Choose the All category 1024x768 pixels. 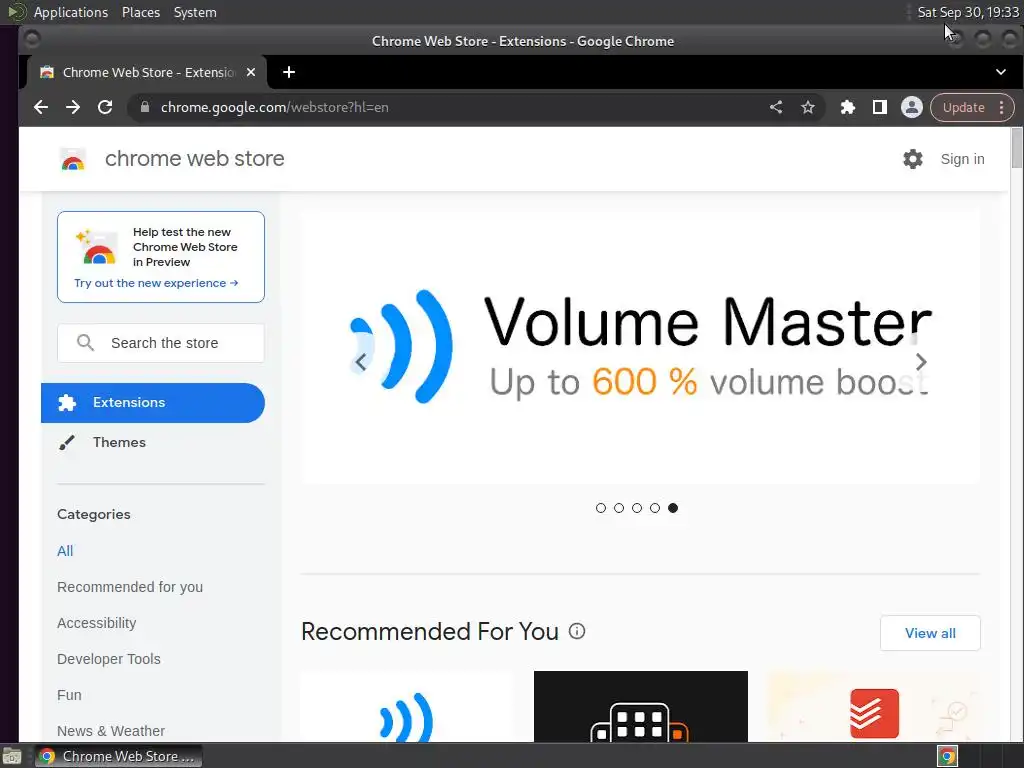65,551
